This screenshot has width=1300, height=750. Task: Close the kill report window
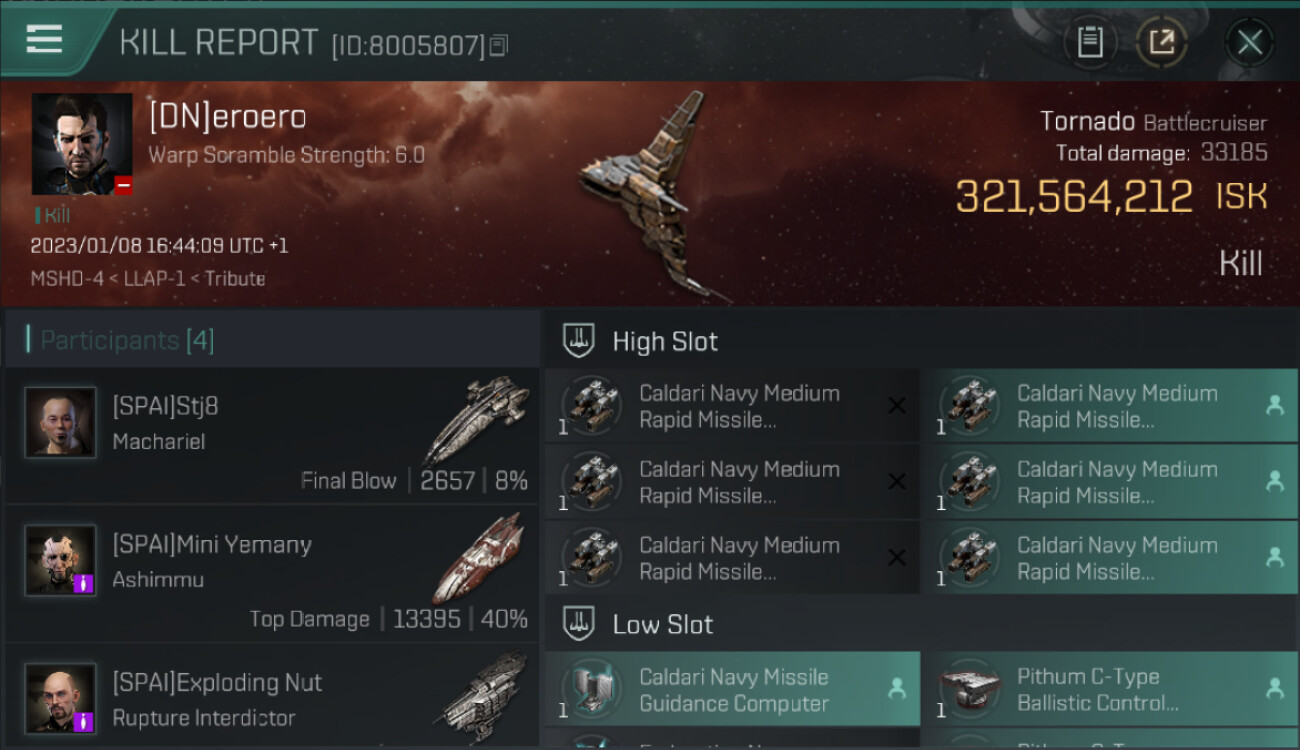pos(1250,42)
